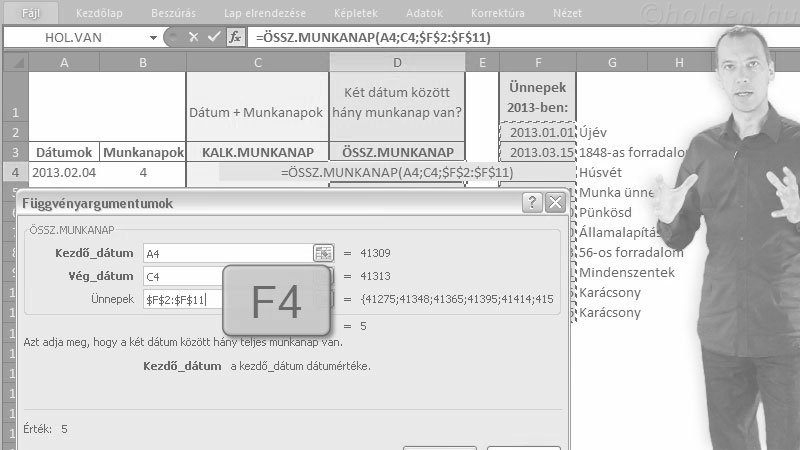
Task: Switch to the Adatok tab
Action: pyautogui.click(x=424, y=13)
